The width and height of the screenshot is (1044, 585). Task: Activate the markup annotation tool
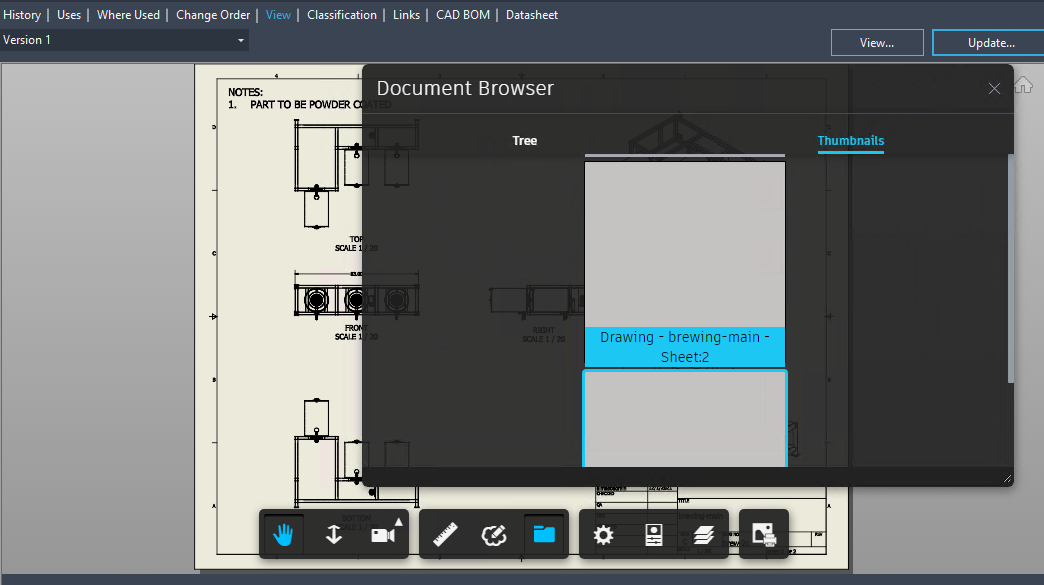494,533
